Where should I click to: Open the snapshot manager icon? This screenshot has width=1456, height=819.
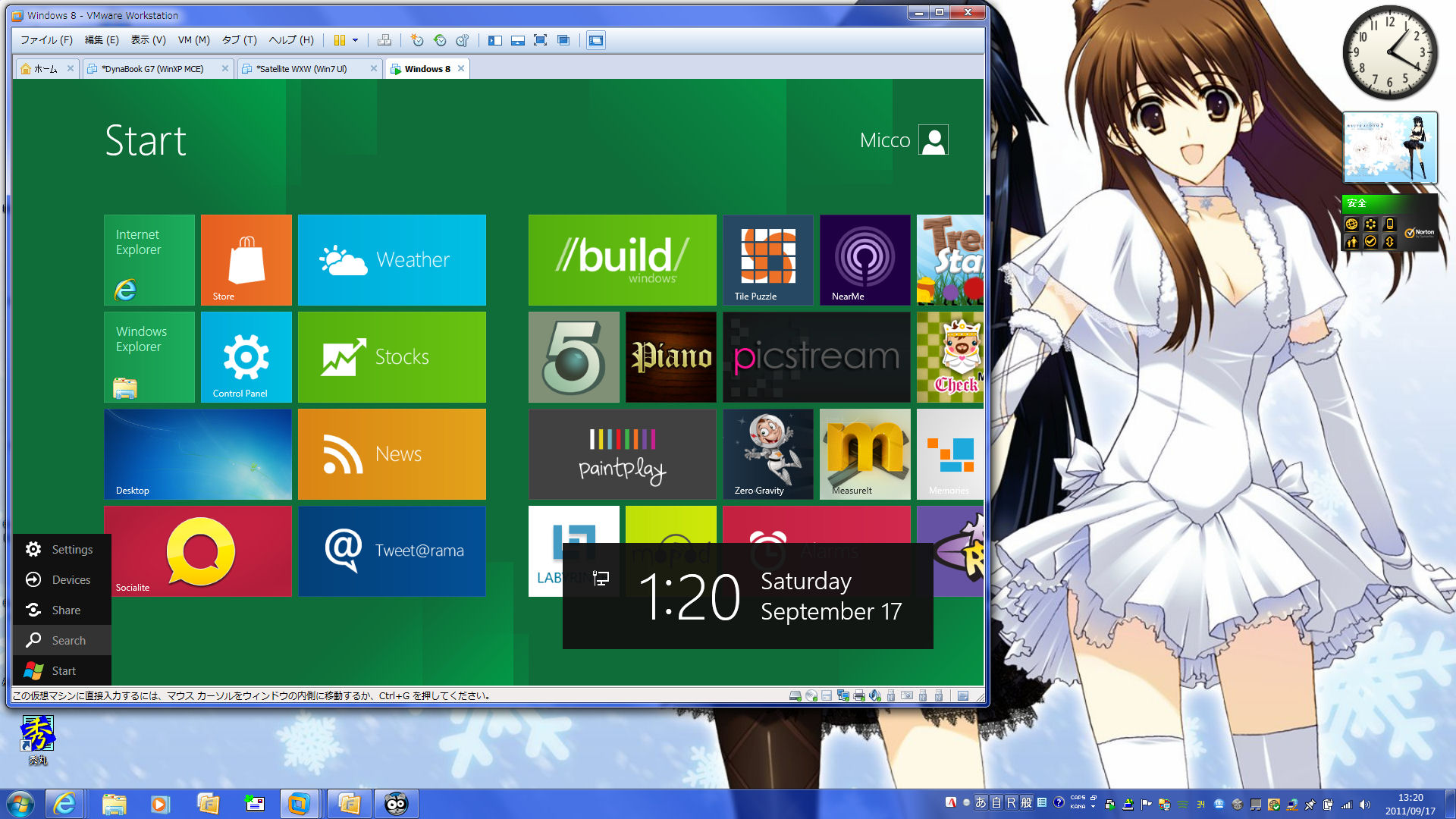[463, 40]
